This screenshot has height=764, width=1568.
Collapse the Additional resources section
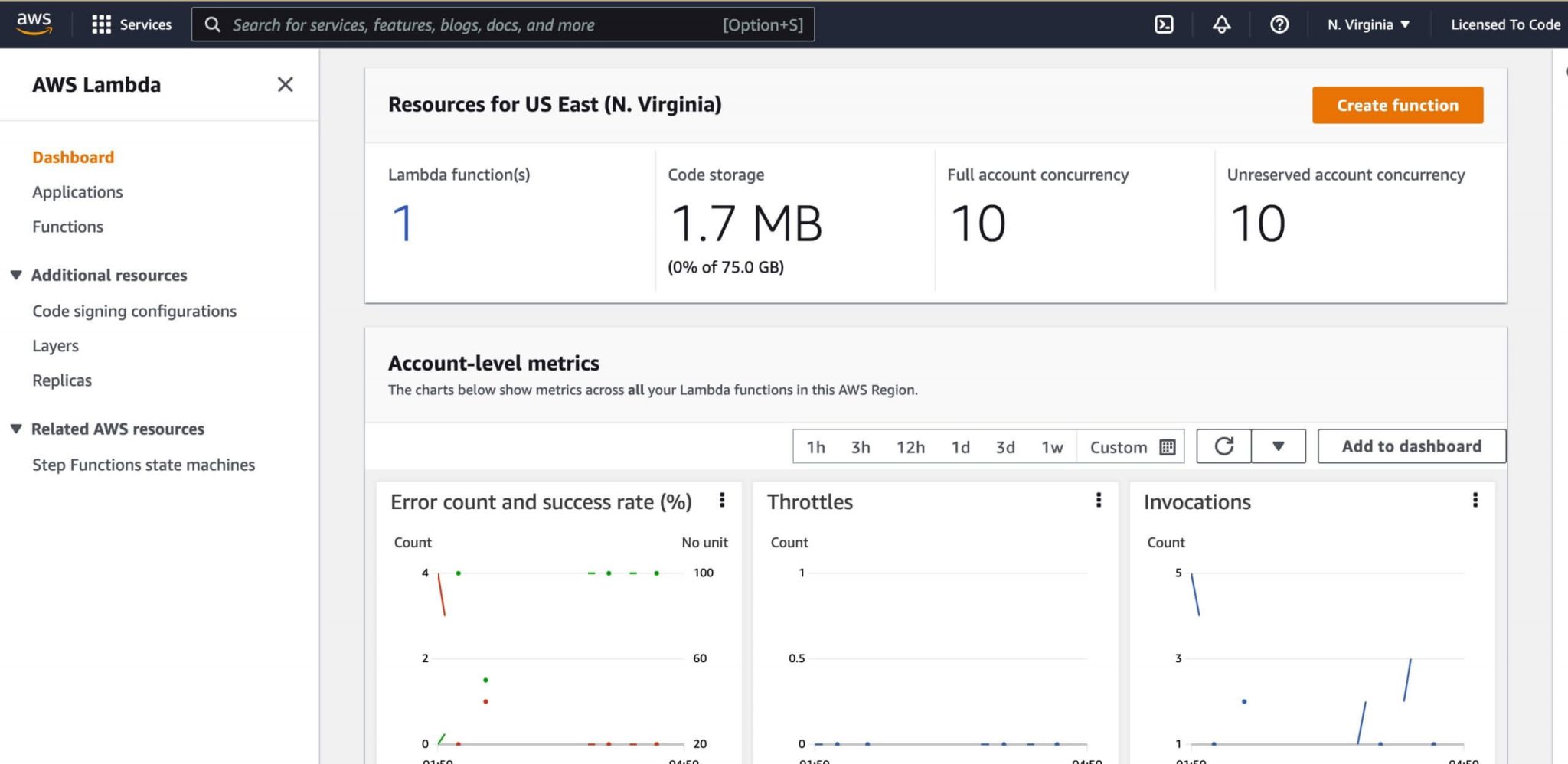(15, 275)
